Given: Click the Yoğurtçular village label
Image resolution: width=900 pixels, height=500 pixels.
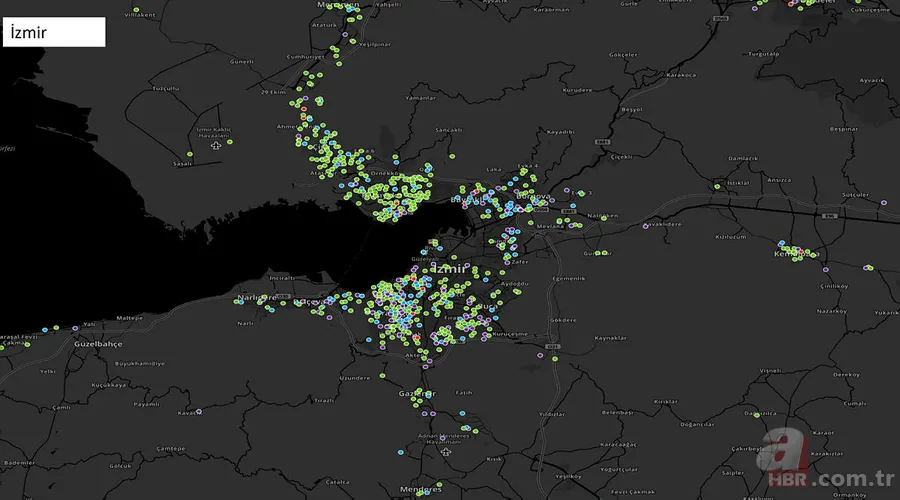Looking at the screenshot, I should pos(619,469).
